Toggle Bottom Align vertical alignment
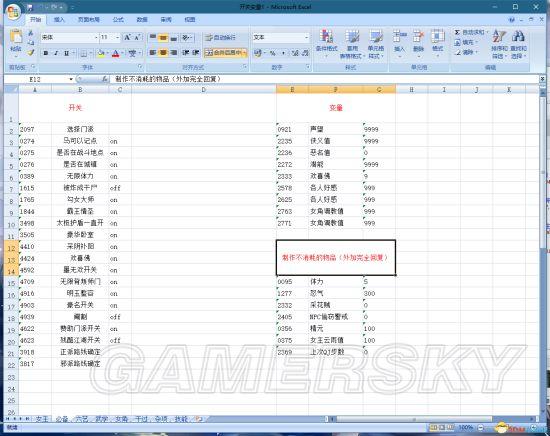Screen dimensions: 550x436 click(x=173, y=37)
